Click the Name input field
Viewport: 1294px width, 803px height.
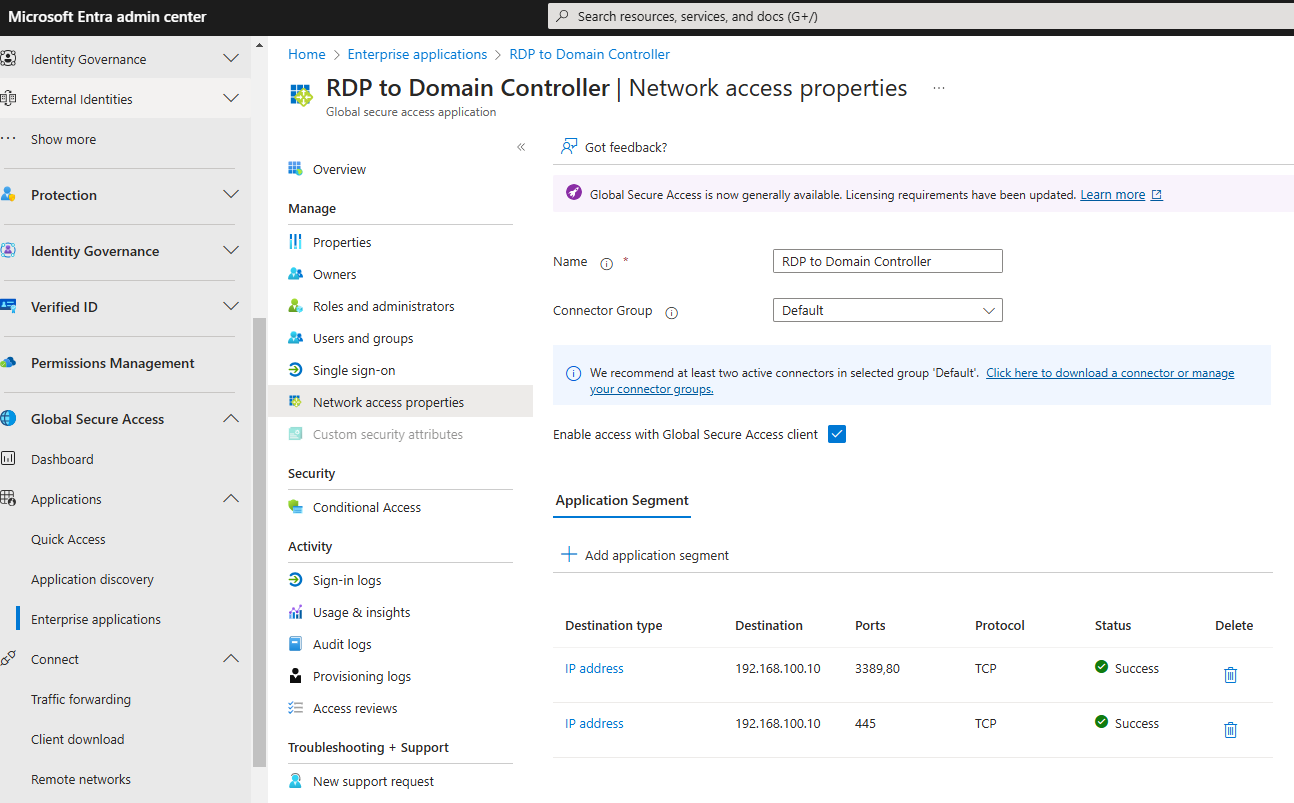[888, 261]
